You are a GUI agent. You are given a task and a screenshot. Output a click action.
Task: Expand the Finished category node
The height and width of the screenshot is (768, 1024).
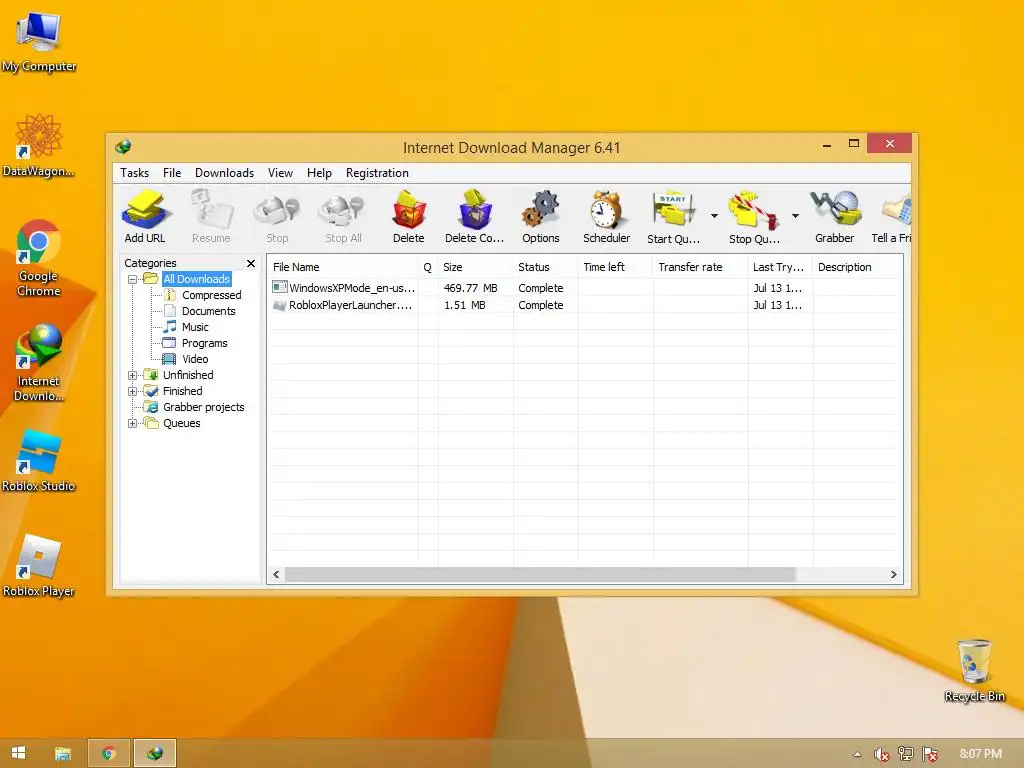pyautogui.click(x=133, y=391)
